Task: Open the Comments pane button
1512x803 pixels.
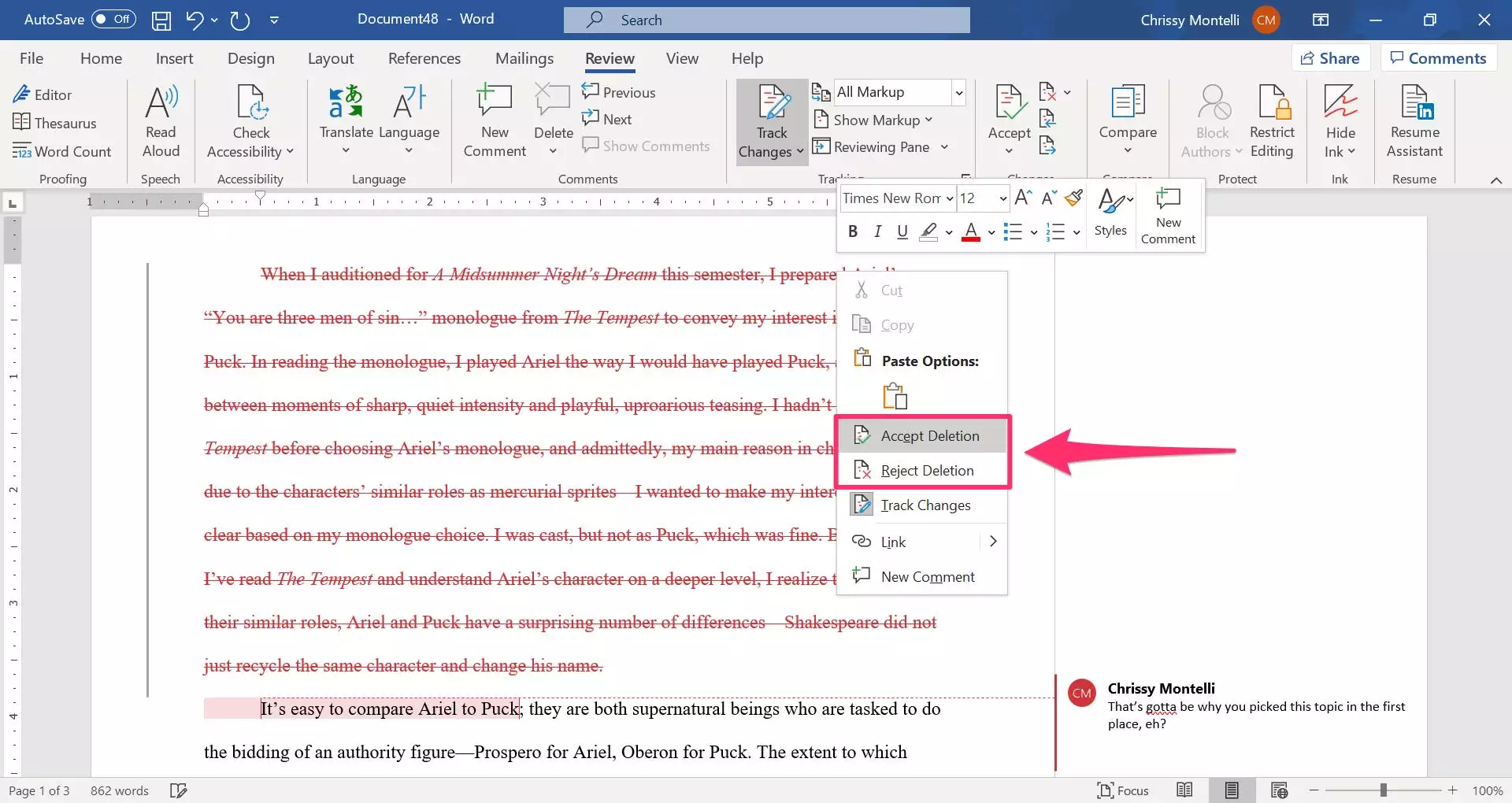Action: [x=1438, y=58]
